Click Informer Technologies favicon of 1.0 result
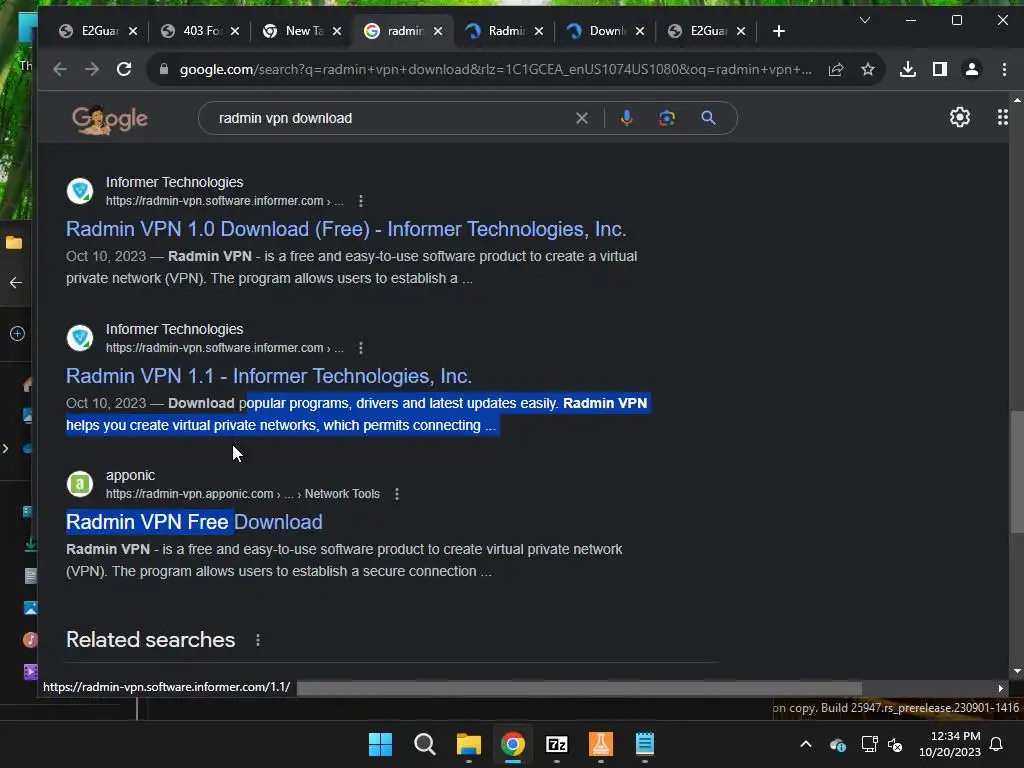 coord(80,191)
